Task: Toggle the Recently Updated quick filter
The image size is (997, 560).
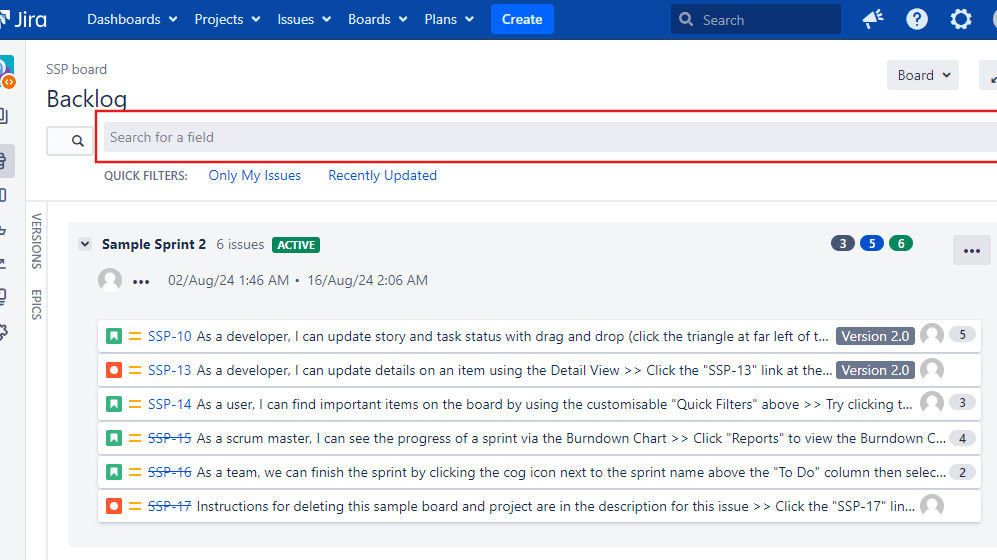Action: click(x=382, y=175)
